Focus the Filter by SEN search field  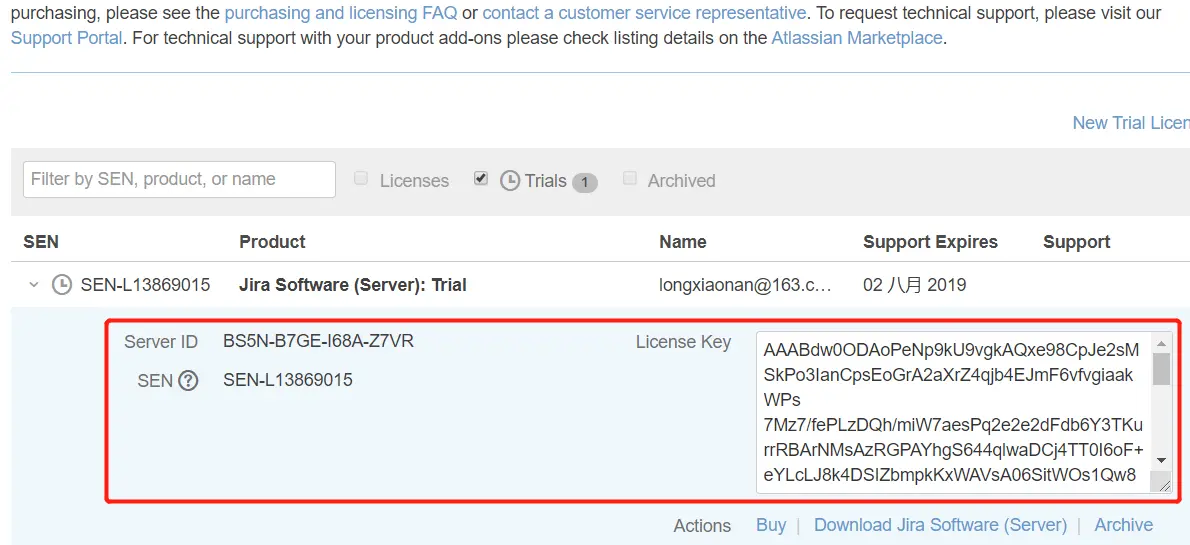click(179, 179)
